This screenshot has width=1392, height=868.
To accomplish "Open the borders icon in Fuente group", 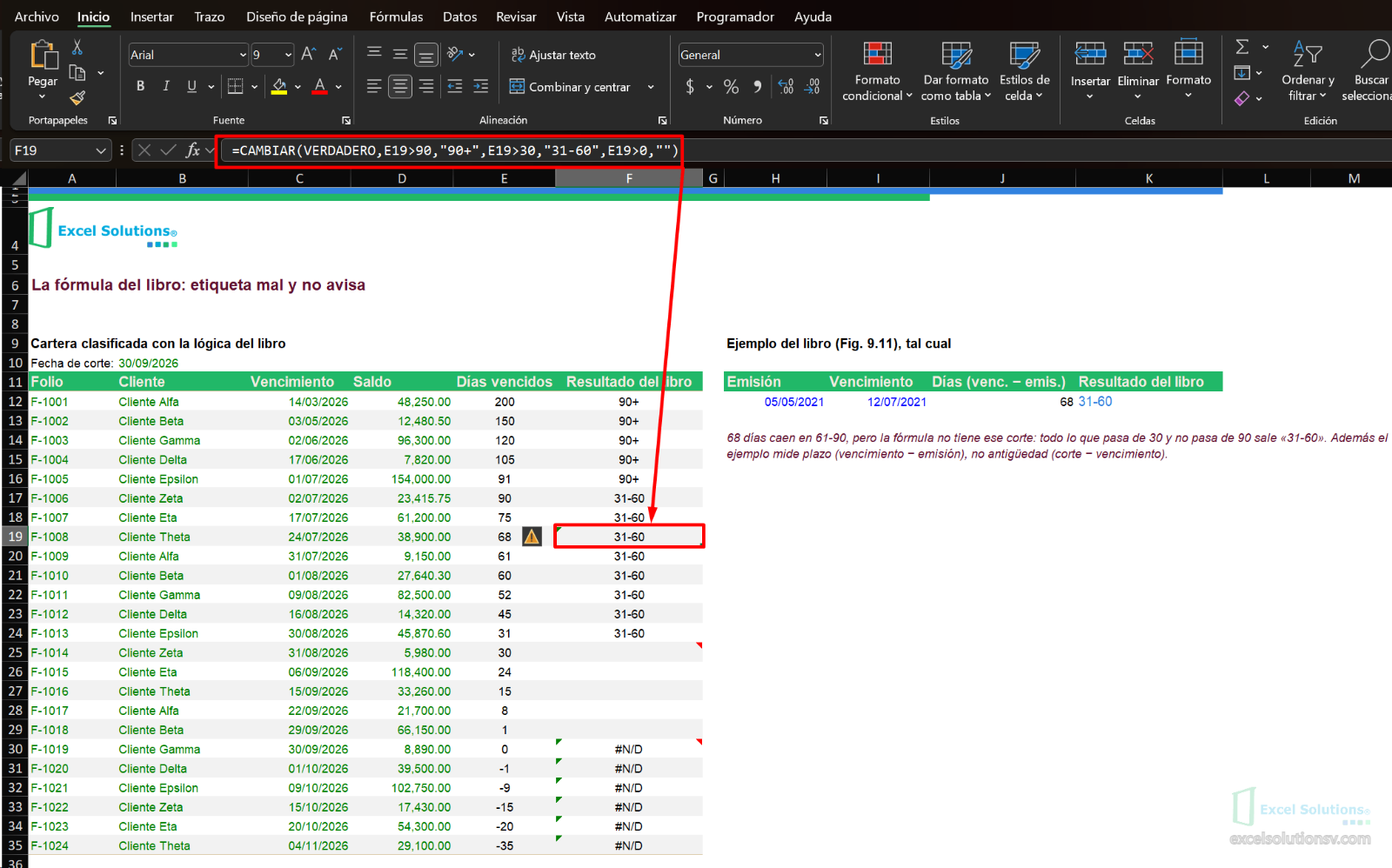I will (235, 86).
